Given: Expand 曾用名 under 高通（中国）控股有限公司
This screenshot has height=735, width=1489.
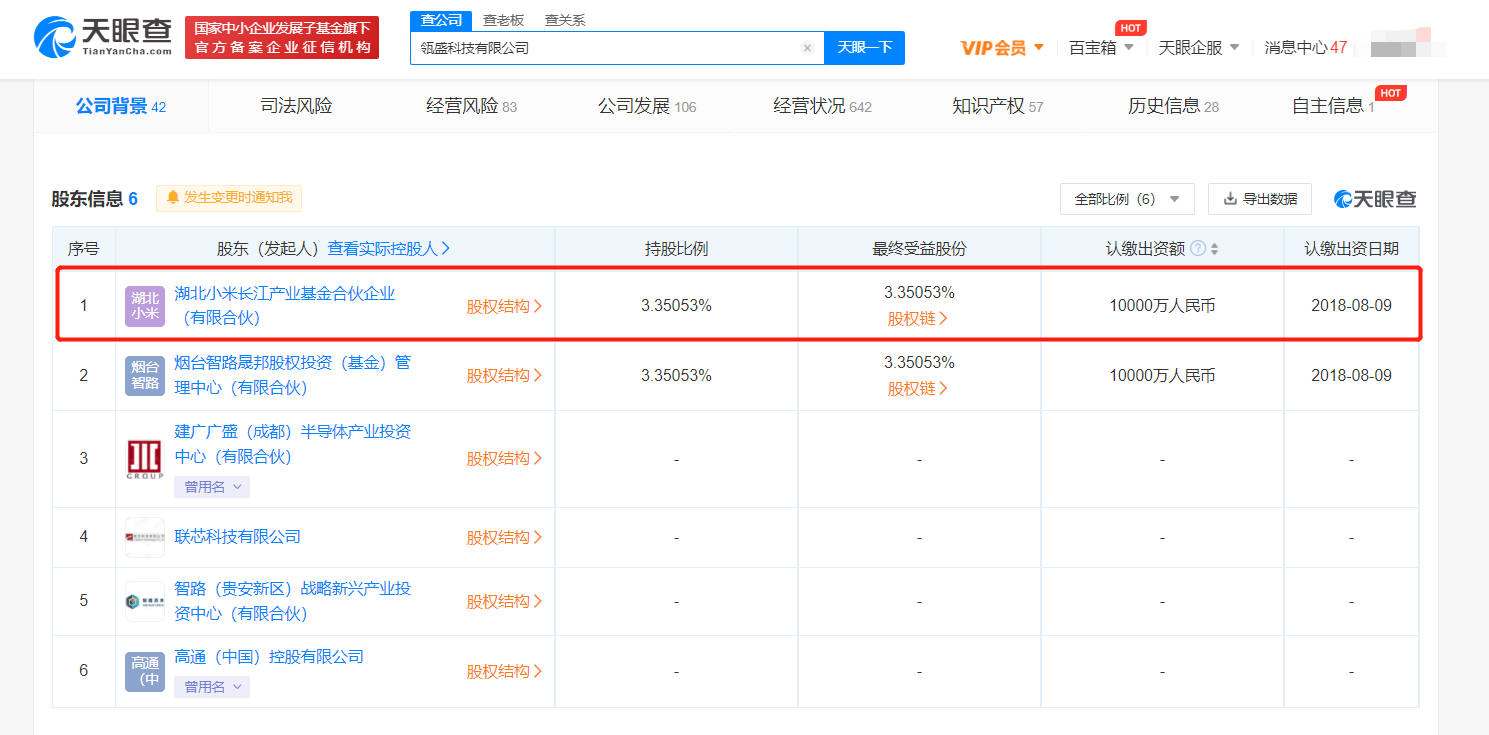Looking at the screenshot, I should (212, 687).
